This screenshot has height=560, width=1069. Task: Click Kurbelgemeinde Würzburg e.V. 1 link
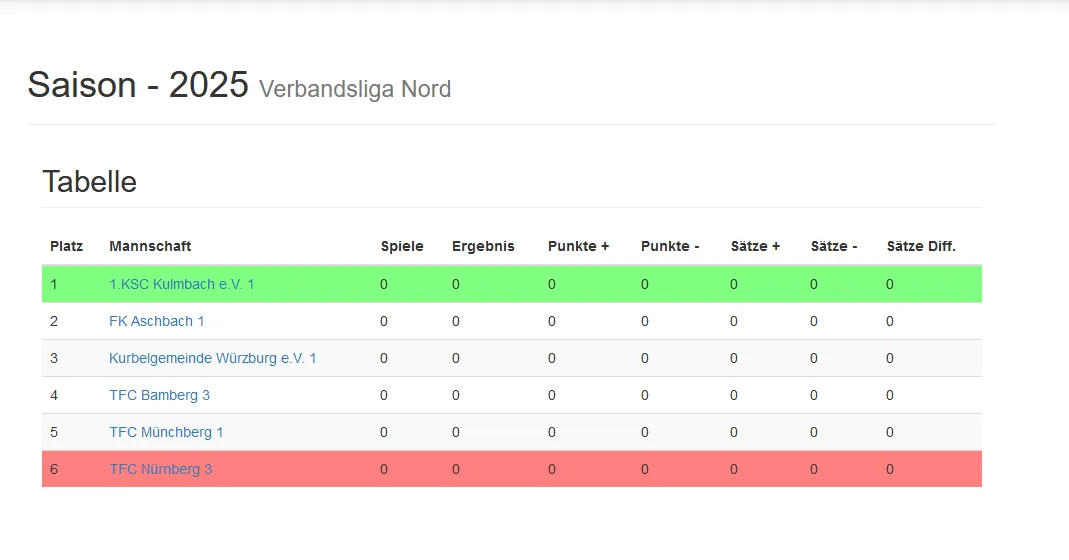point(212,358)
